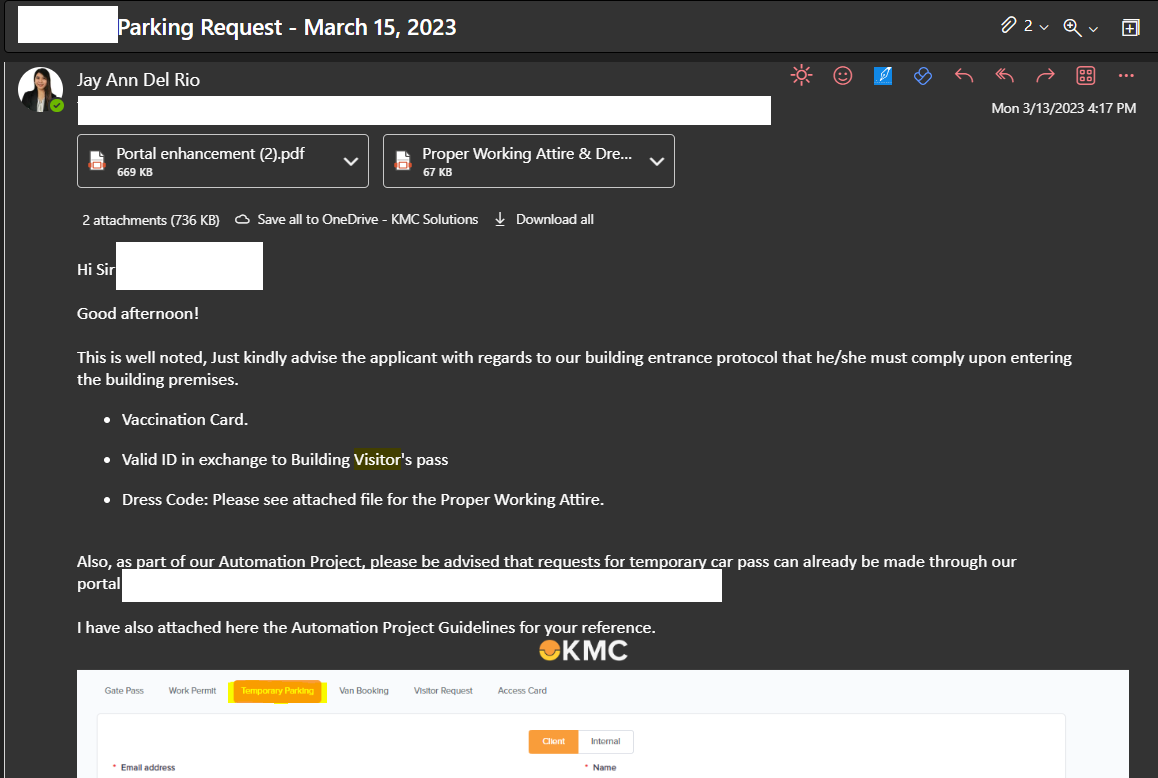Screen dimensions: 1158x778
Task: Select Work Permit tab in portal image
Action: click(192, 691)
